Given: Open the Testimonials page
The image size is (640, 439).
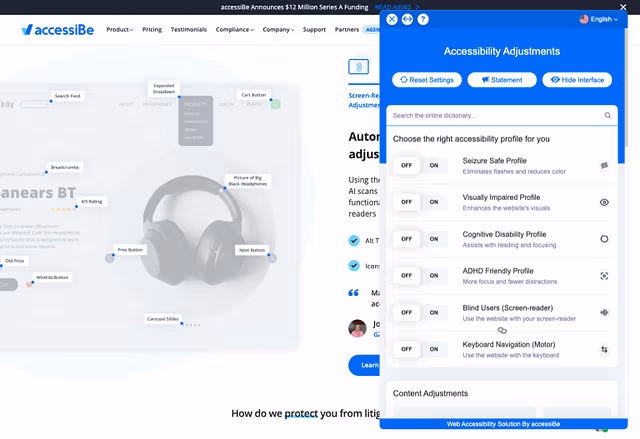Looking at the screenshot, I should tap(189, 29).
